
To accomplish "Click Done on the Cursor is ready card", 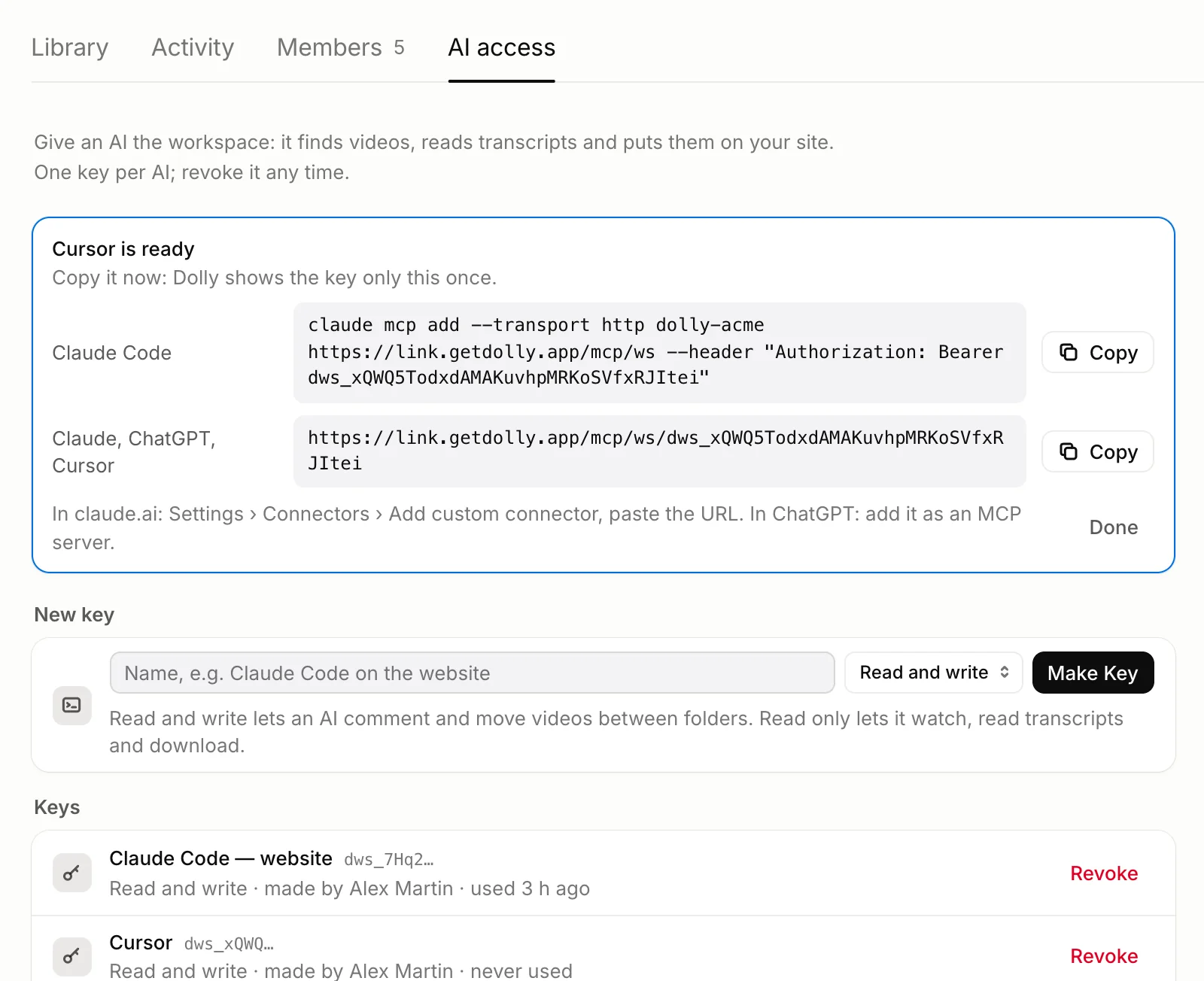I will (1114, 527).
